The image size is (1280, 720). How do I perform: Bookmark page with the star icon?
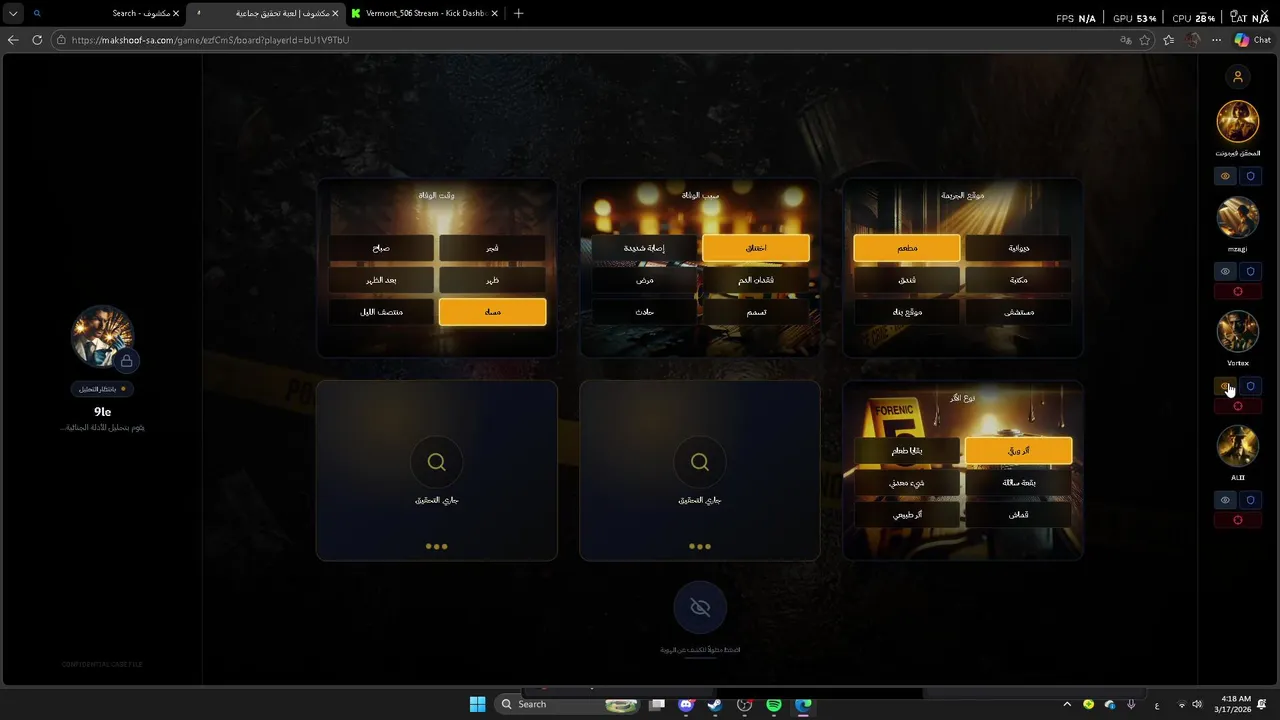tap(1145, 40)
